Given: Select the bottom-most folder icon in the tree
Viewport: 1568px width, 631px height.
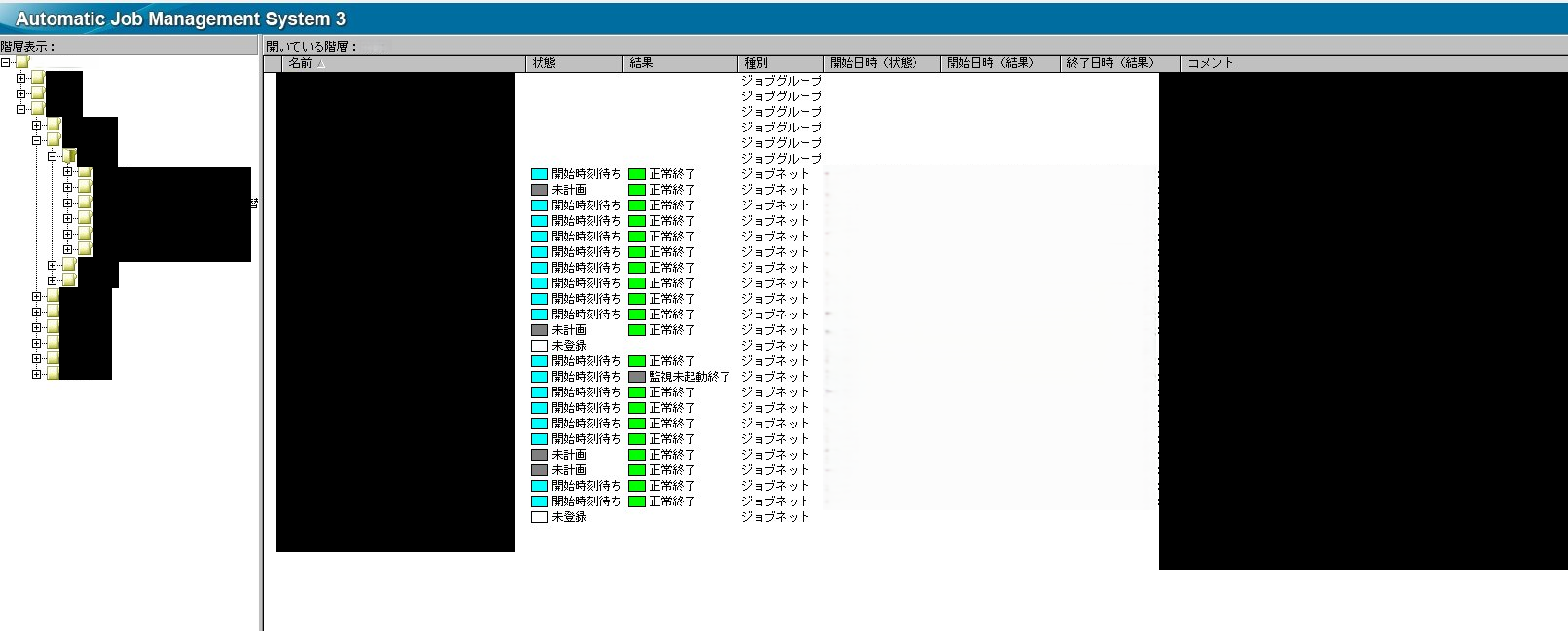Looking at the screenshot, I should tap(53, 374).
